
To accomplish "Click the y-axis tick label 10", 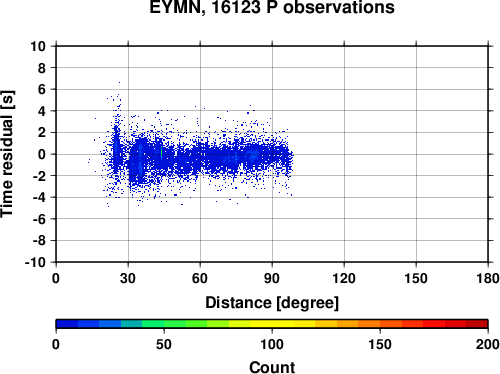I will 38,46.
